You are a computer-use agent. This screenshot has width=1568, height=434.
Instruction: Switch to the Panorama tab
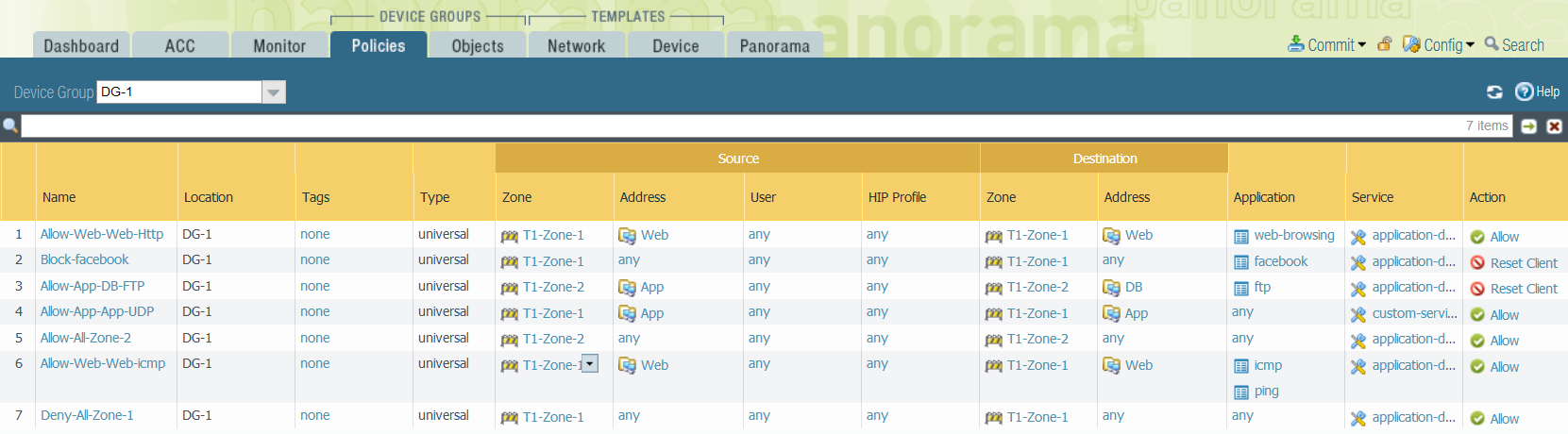point(775,45)
